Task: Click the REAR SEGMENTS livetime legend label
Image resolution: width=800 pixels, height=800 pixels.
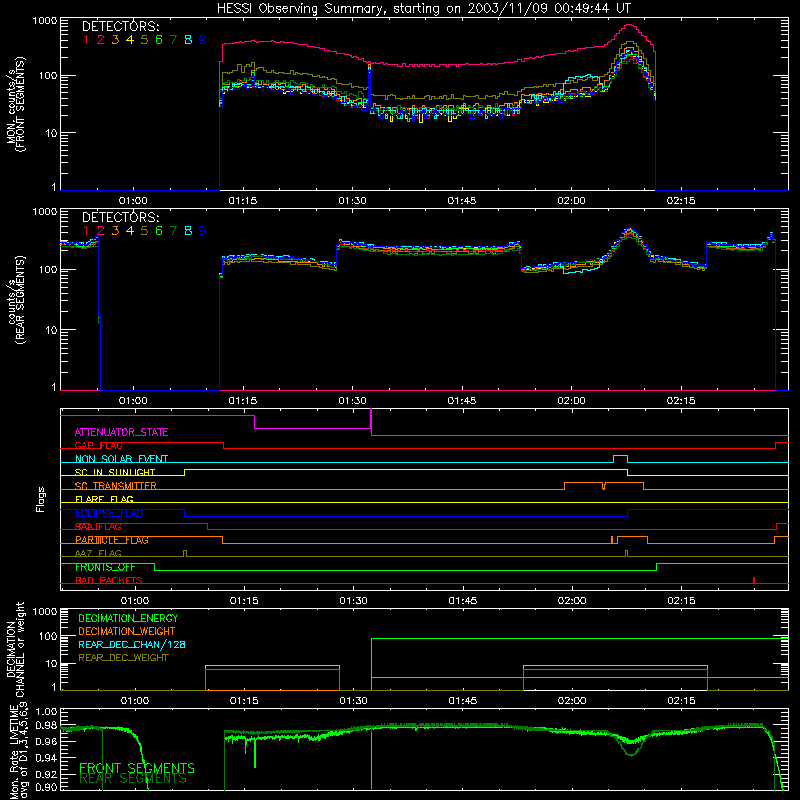Action: coord(133,779)
